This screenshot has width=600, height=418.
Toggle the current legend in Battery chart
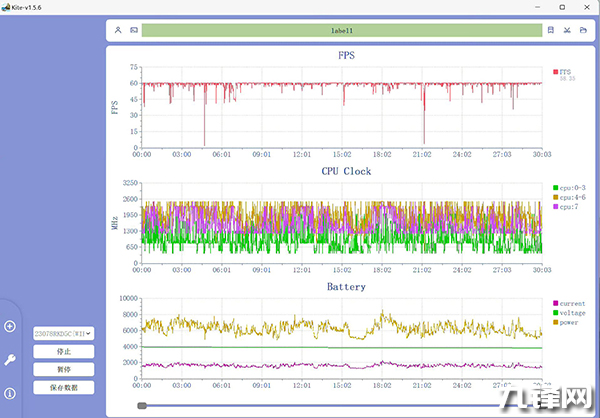[571, 303]
